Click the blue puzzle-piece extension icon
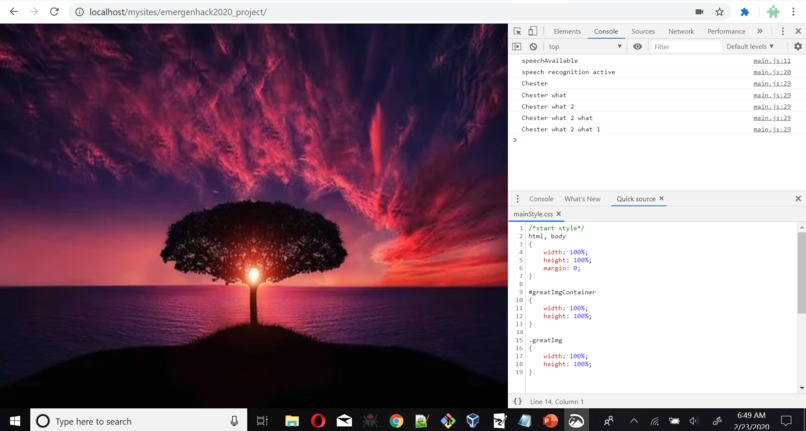 point(744,12)
